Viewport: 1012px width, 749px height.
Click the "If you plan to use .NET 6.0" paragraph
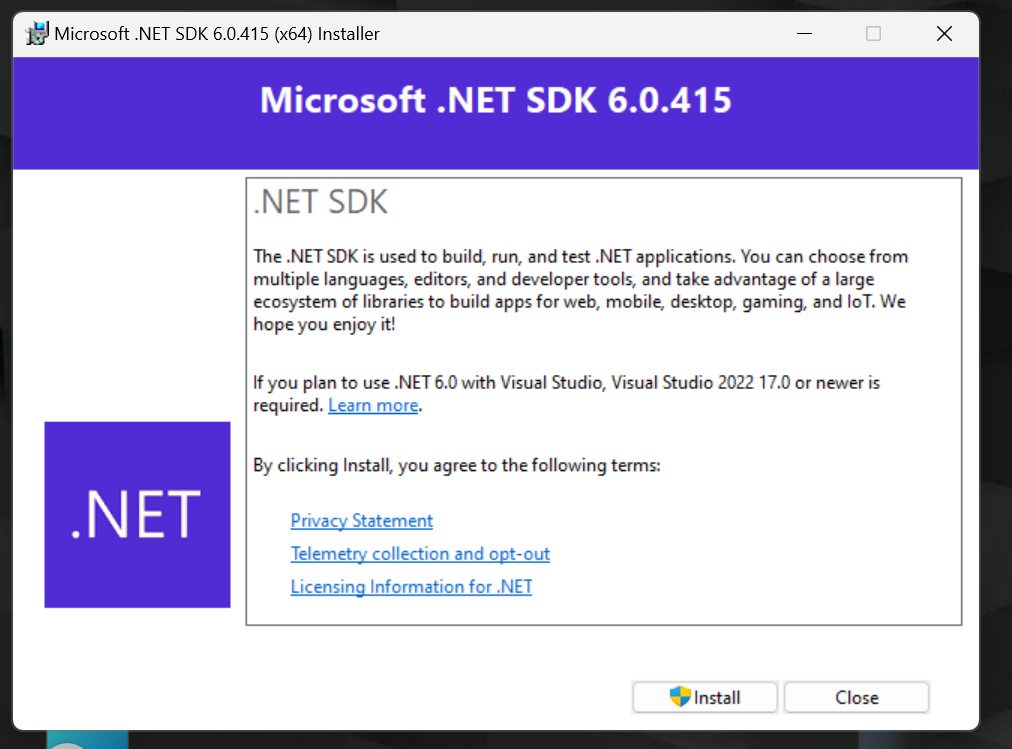[566, 394]
